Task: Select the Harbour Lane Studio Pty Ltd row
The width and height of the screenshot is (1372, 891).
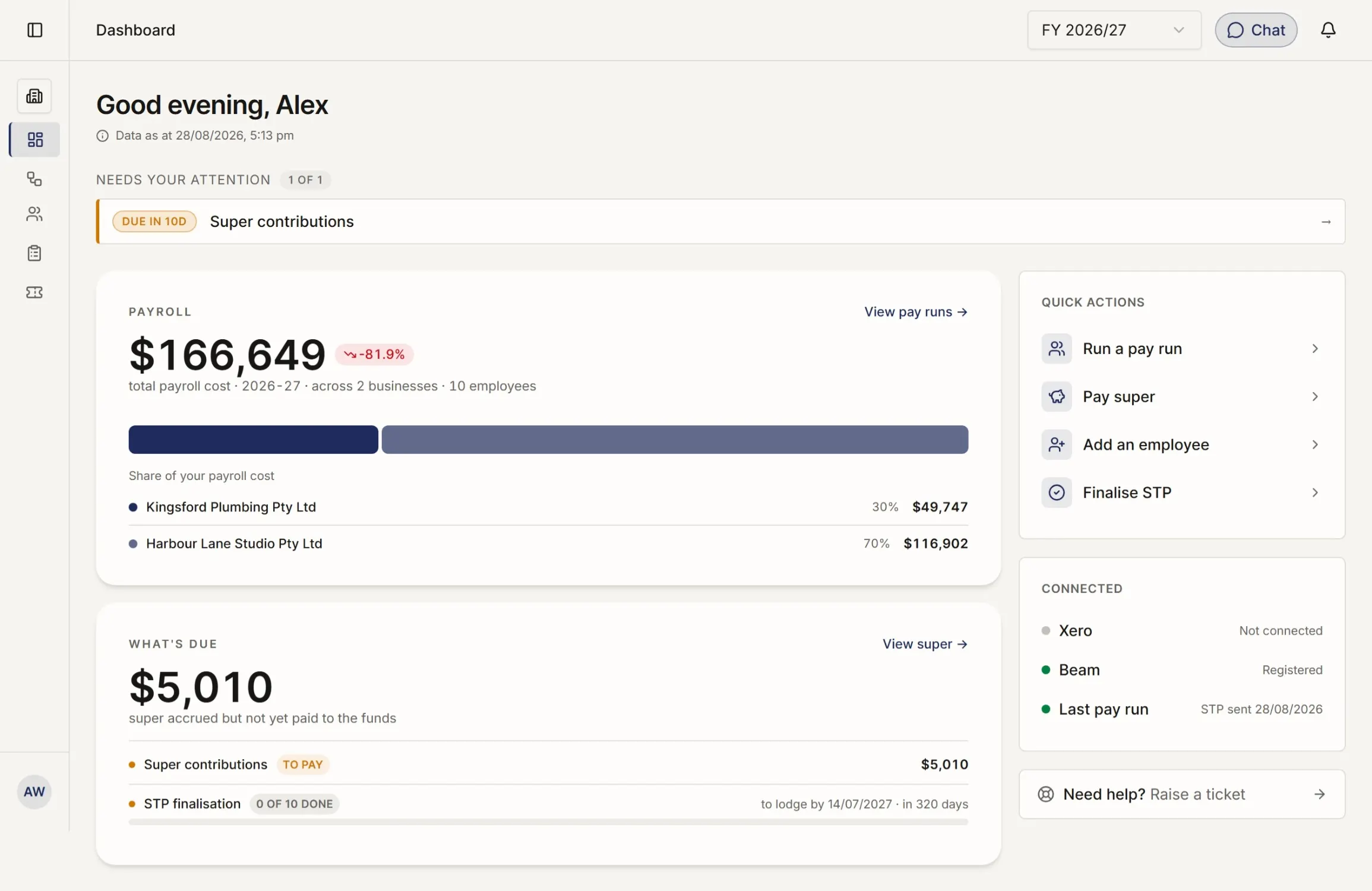Action: point(548,544)
